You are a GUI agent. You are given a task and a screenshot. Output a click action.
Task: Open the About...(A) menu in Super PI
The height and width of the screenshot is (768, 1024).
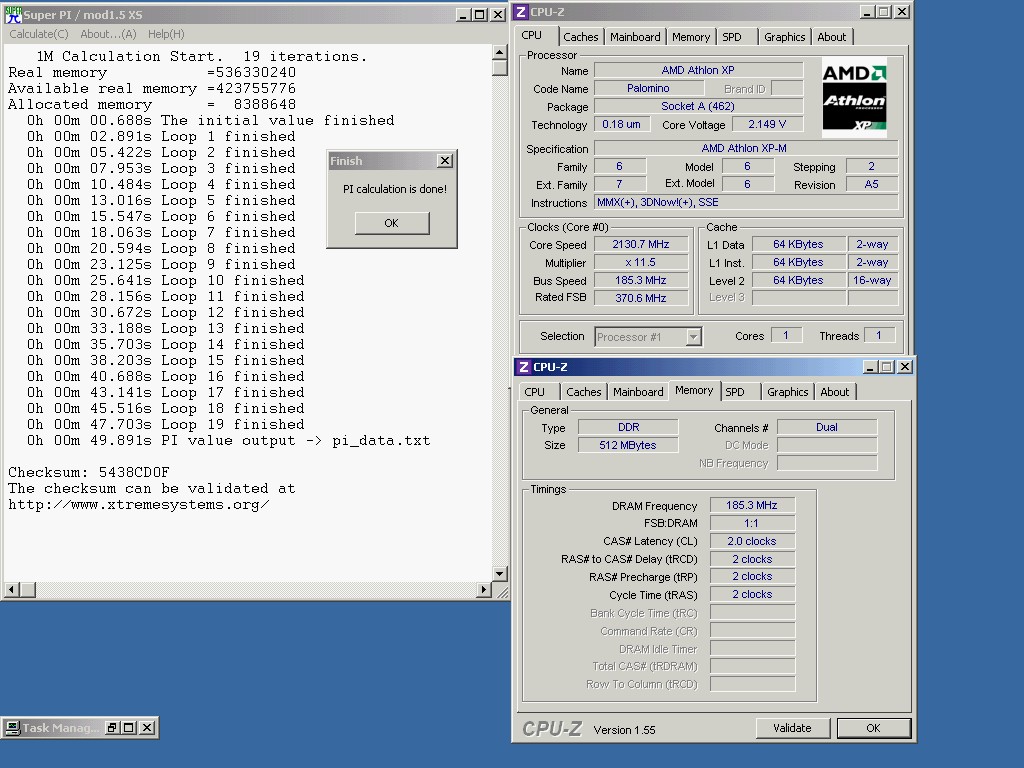tap(108, 34)
